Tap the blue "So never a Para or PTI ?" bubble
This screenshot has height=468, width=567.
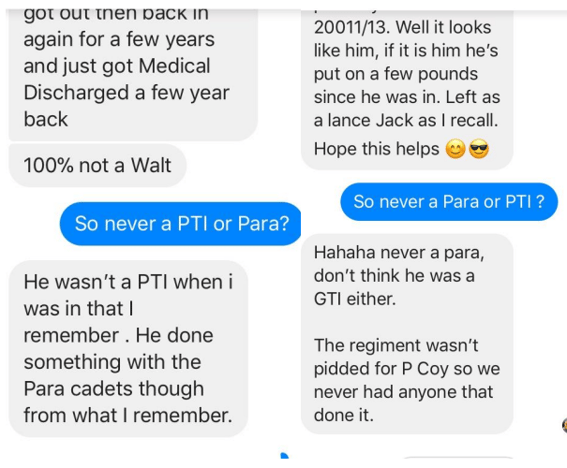(x=449, y=201)
